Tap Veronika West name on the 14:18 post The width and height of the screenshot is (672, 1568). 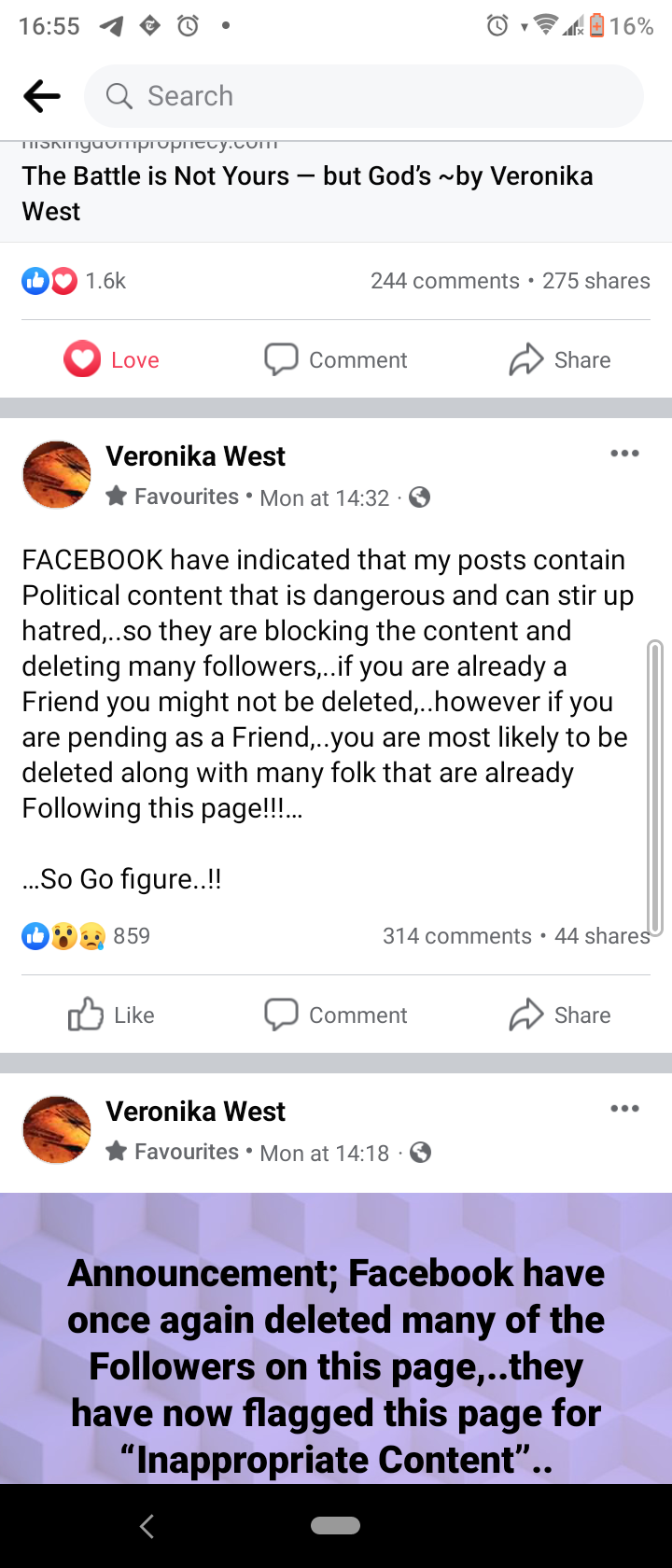[195, 1112]
